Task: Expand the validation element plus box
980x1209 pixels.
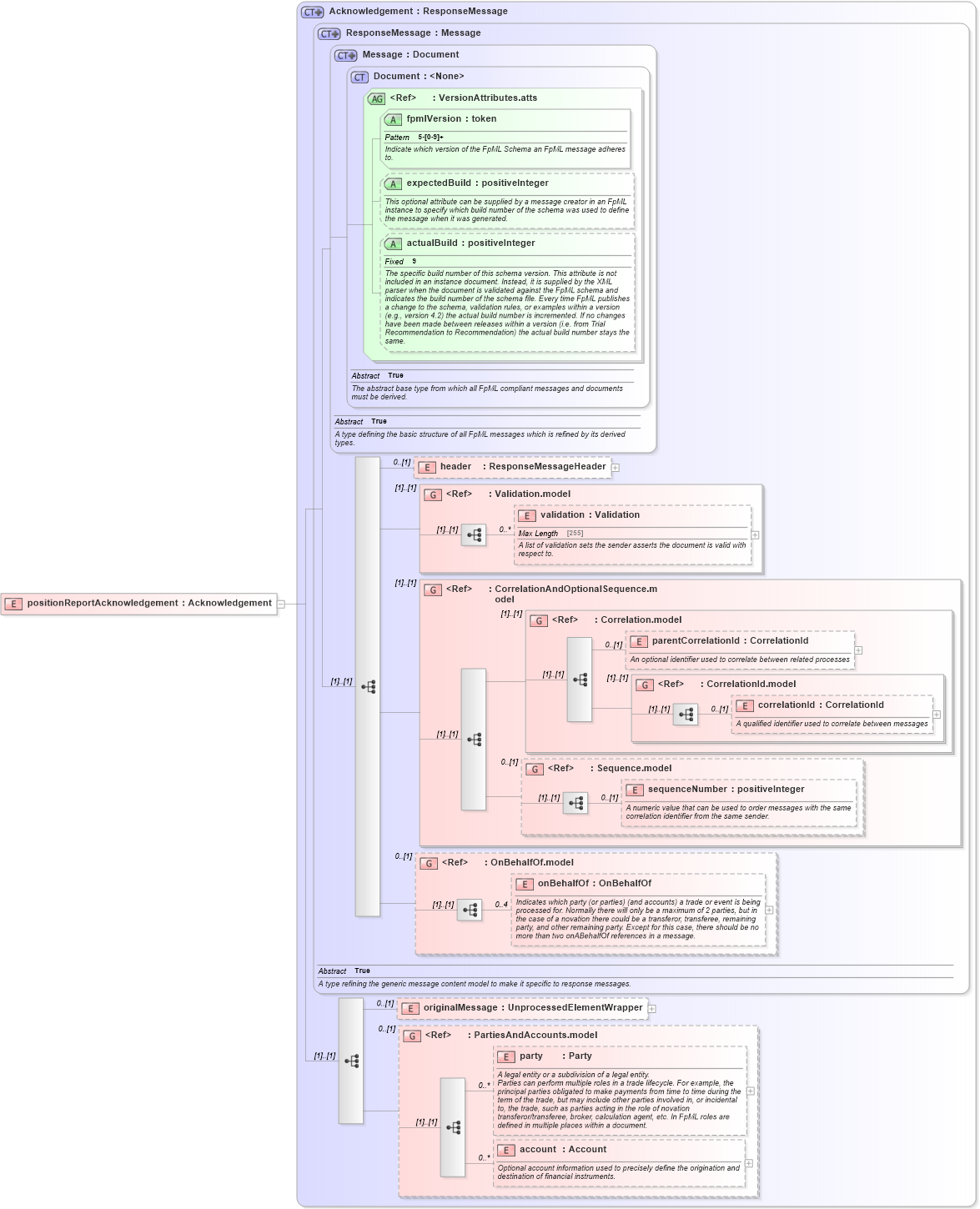Action: click(755, 535)
